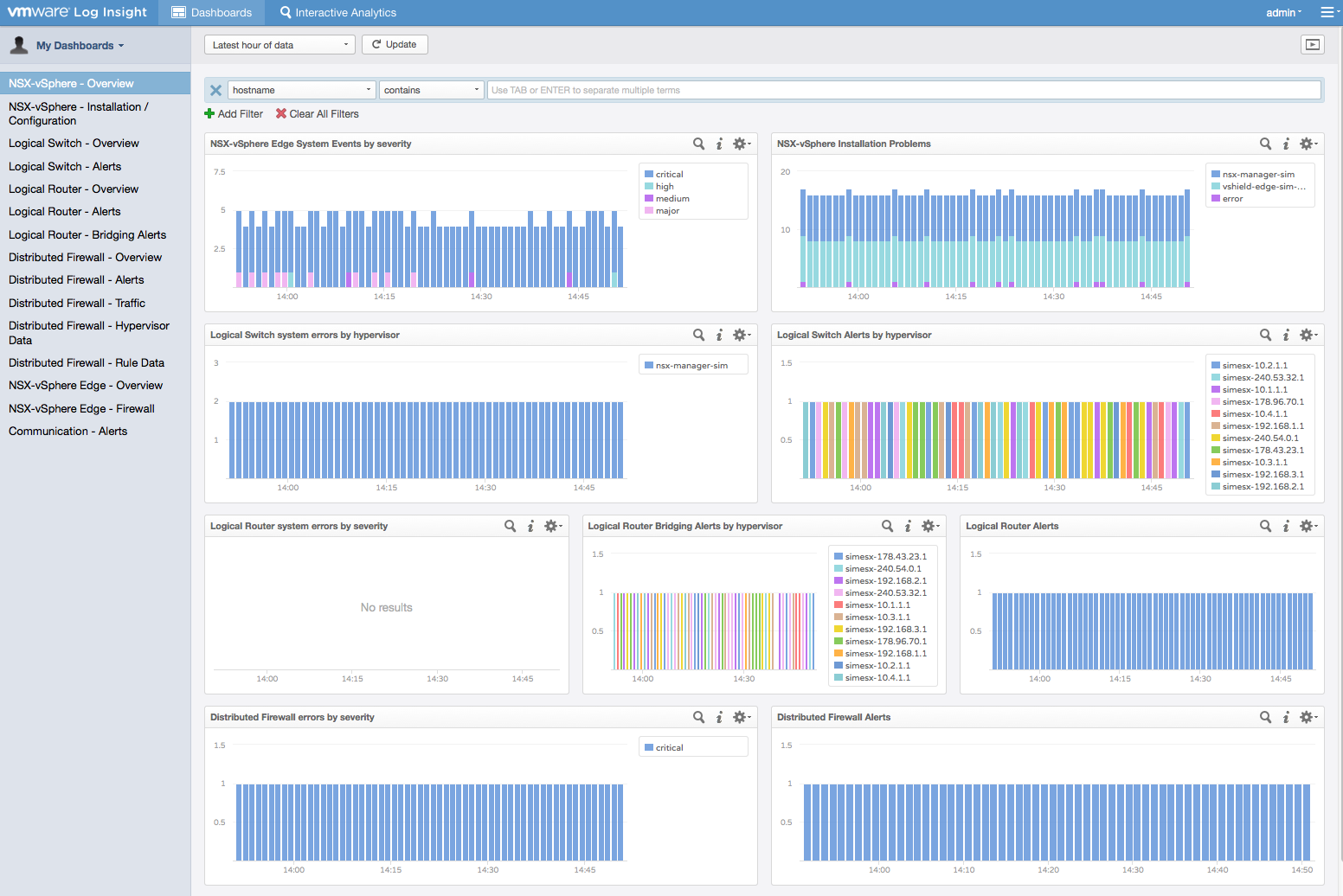1343x896 pixels.
Task: Open gear menu of Logical Router system errors
Action: 552,526
